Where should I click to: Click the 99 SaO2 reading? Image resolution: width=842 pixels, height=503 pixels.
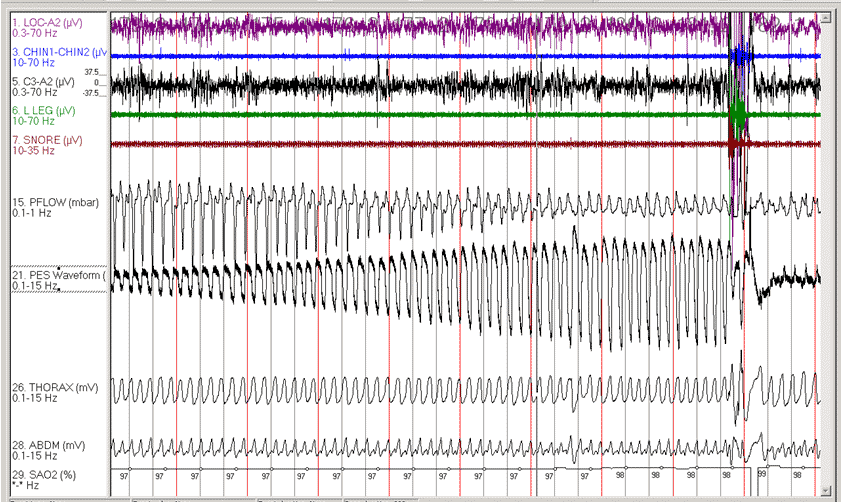[762, 476]
